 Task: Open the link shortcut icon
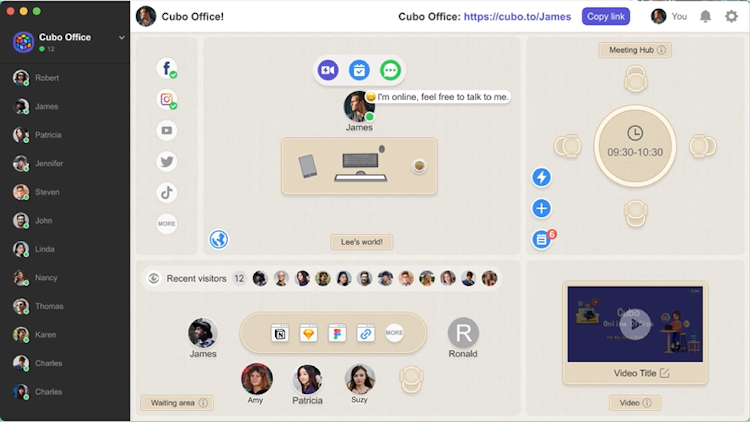[366, 333]
